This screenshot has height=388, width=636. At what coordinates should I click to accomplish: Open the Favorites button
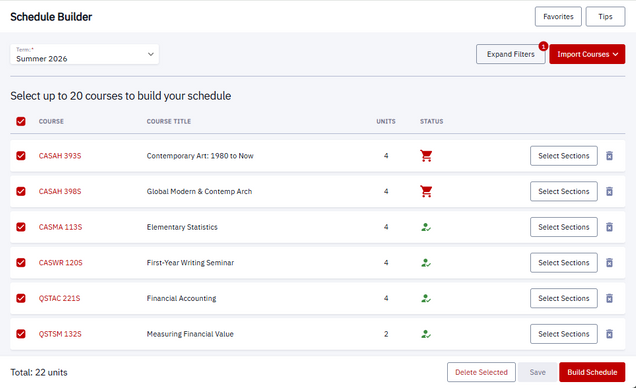[x=558, y=17]
